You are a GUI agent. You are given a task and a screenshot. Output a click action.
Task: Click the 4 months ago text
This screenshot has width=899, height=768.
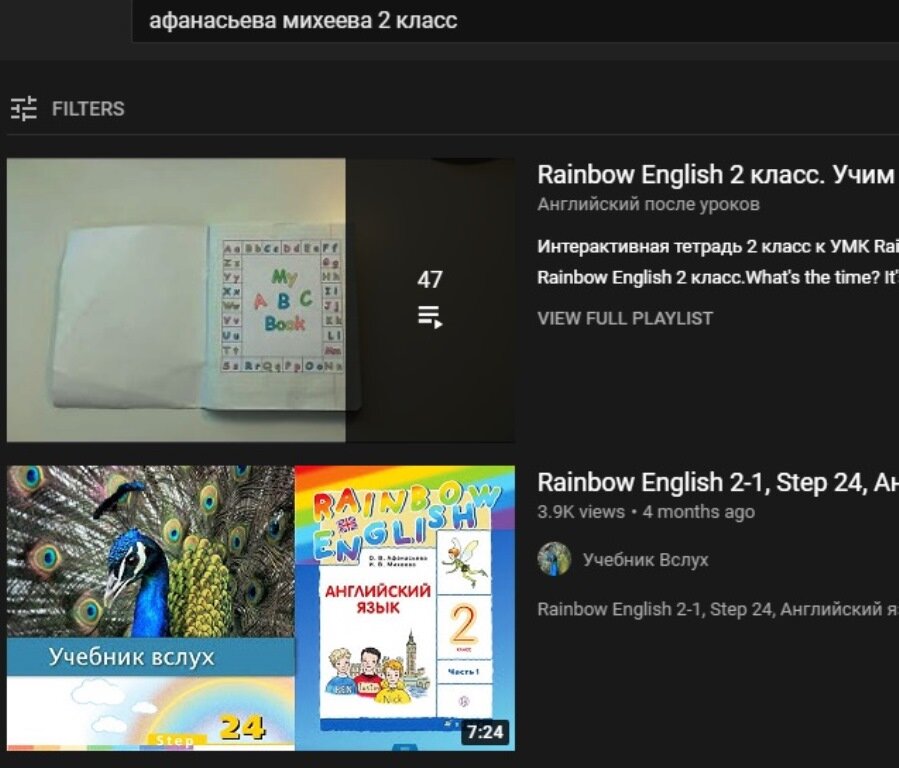tap(698, 512)
